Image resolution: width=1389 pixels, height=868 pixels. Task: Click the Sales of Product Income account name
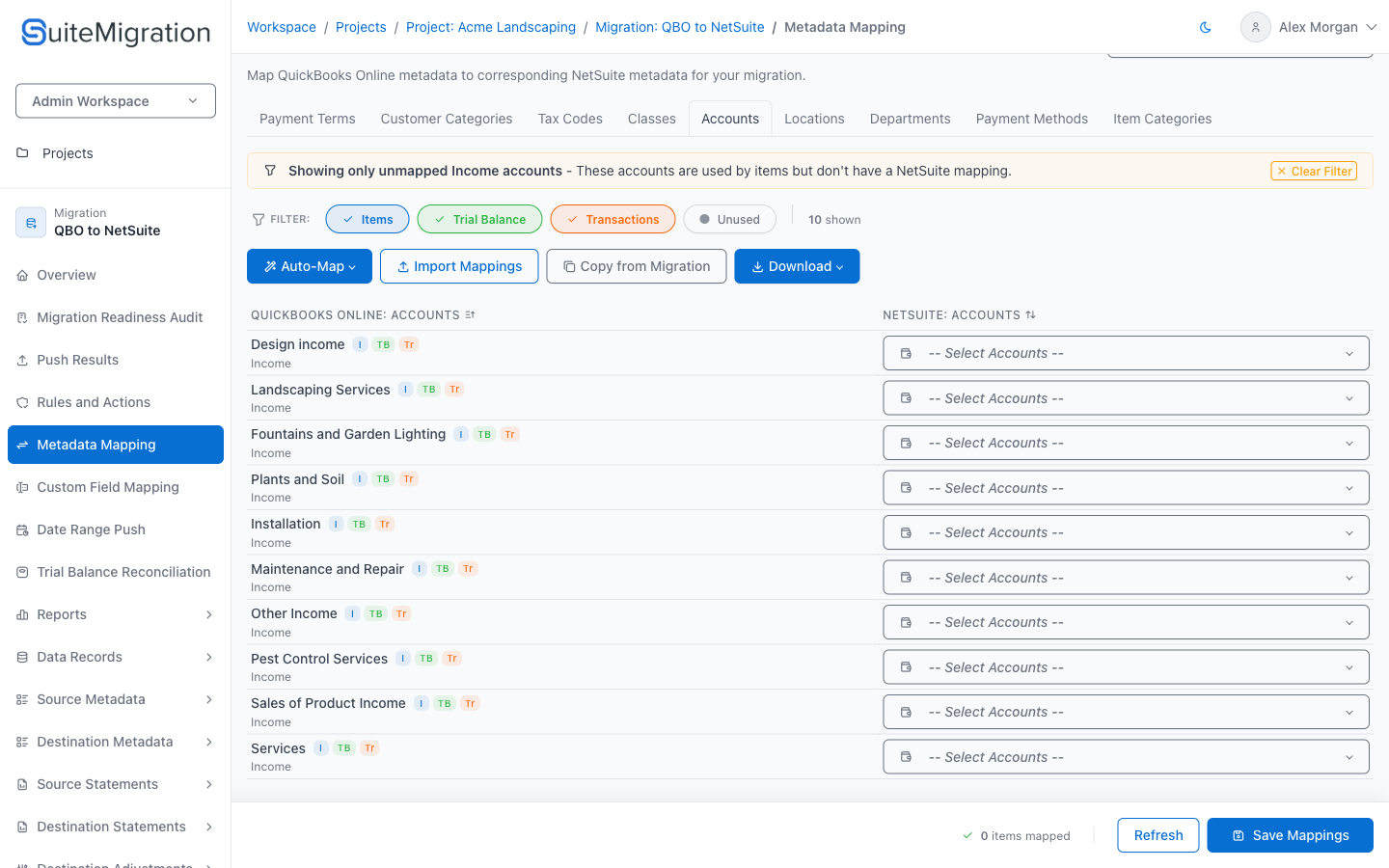tap(328, 703)
